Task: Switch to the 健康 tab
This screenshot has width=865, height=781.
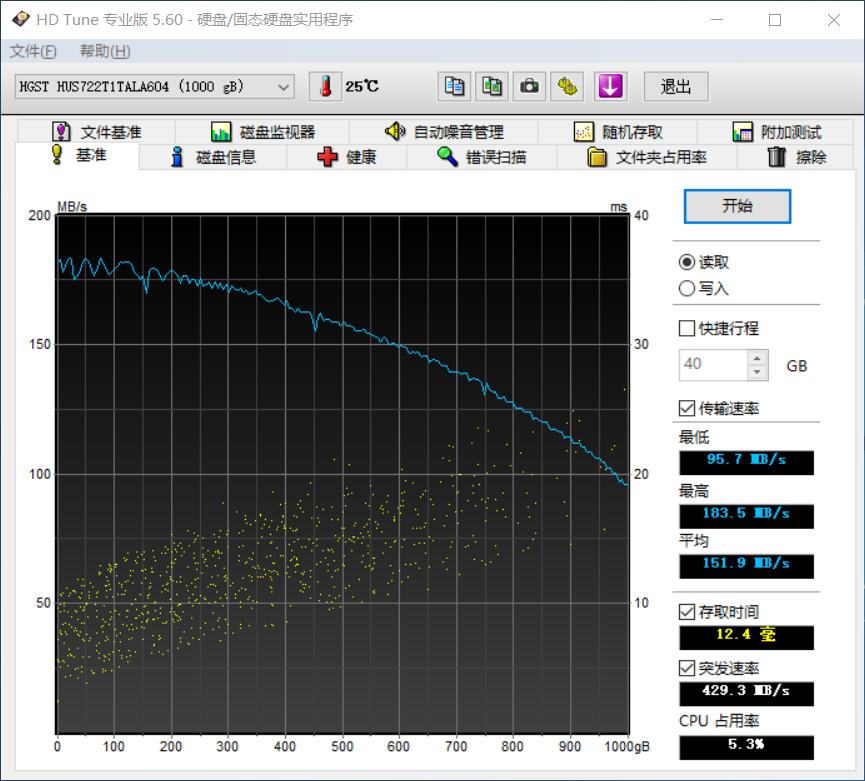Action: (346, 157)
